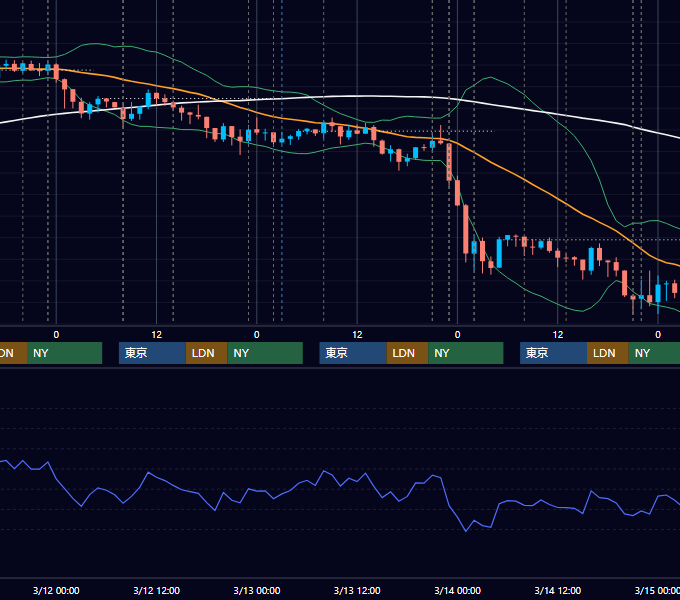This screenshot has width=680, height=600.
Task: Click the LDN session block on 3/14
Action: pos(608,353)
